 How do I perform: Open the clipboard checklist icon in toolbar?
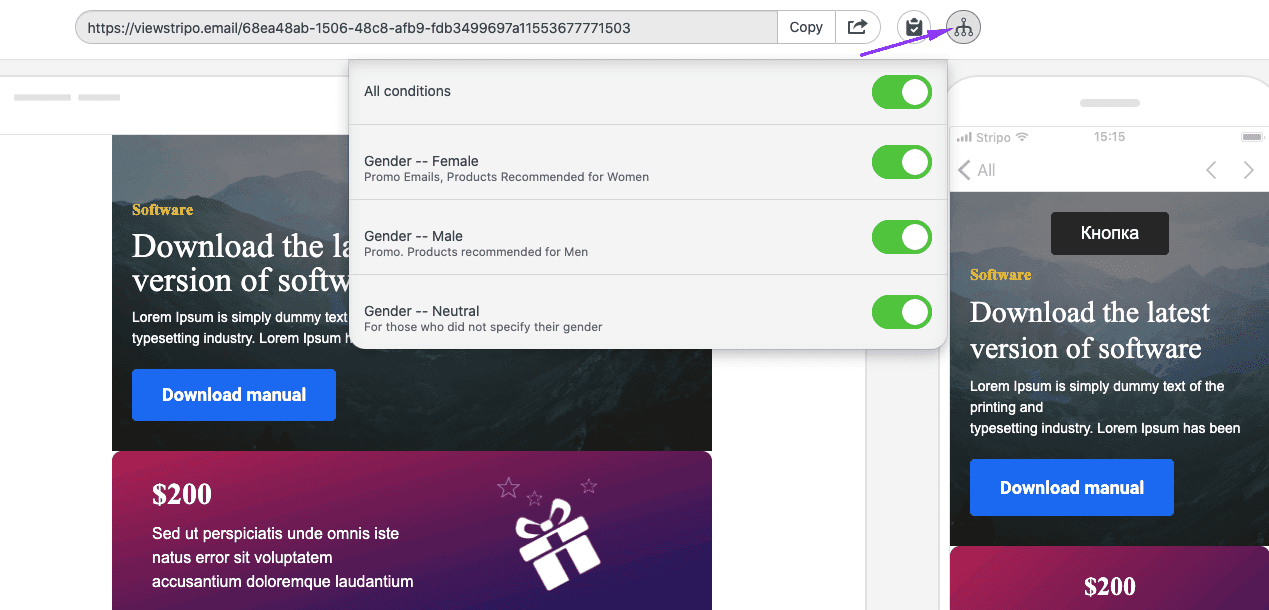pos(913,27)
